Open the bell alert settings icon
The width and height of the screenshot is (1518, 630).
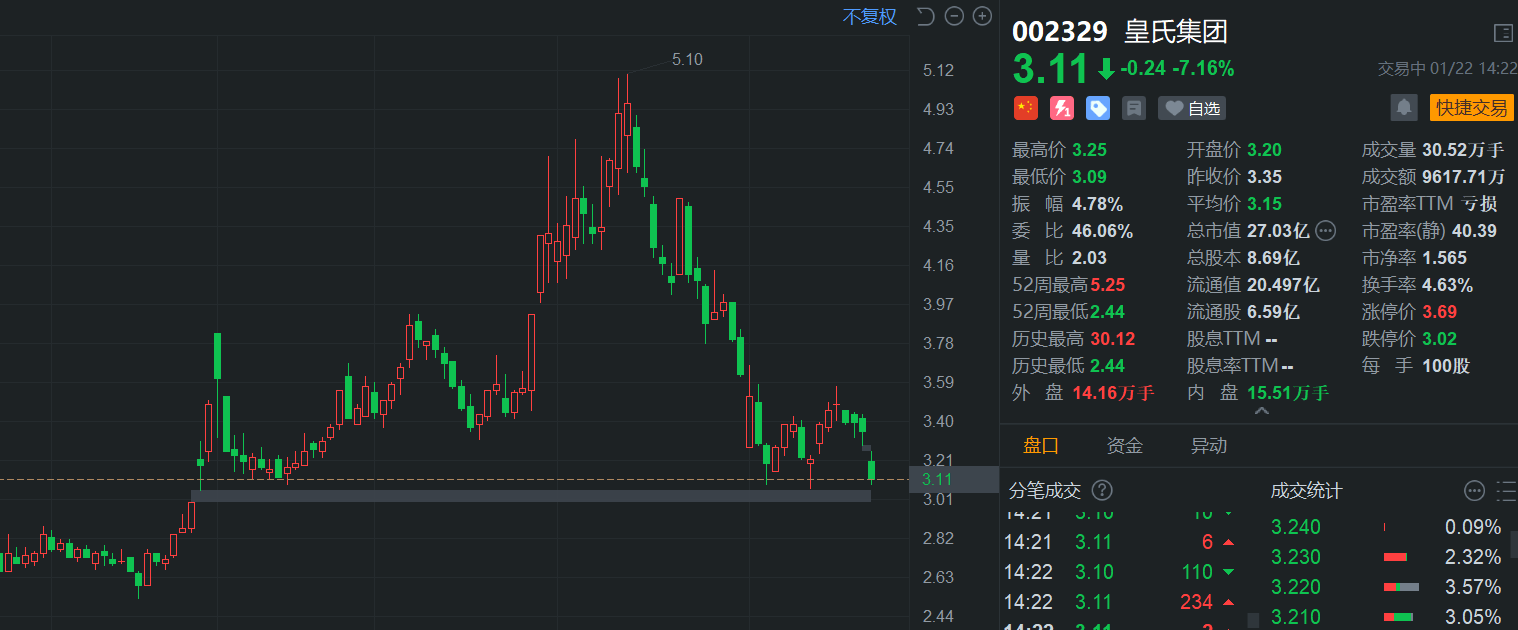[1404, 107]
